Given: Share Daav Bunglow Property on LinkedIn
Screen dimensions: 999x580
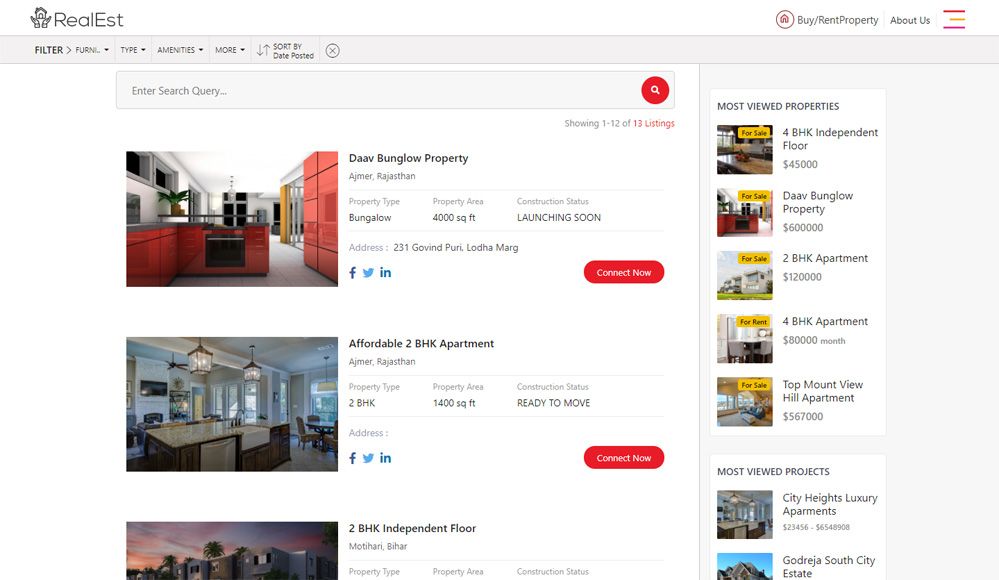Looking at the screenshot, I should click(x=385, y=272).
